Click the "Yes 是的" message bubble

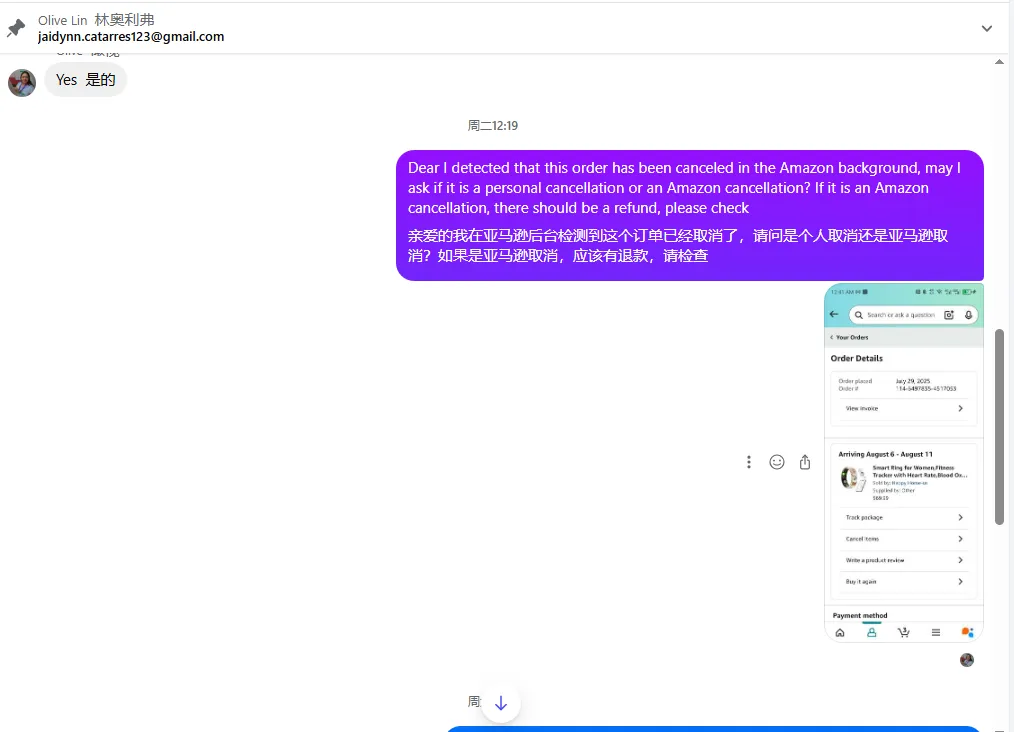[85, 80]
